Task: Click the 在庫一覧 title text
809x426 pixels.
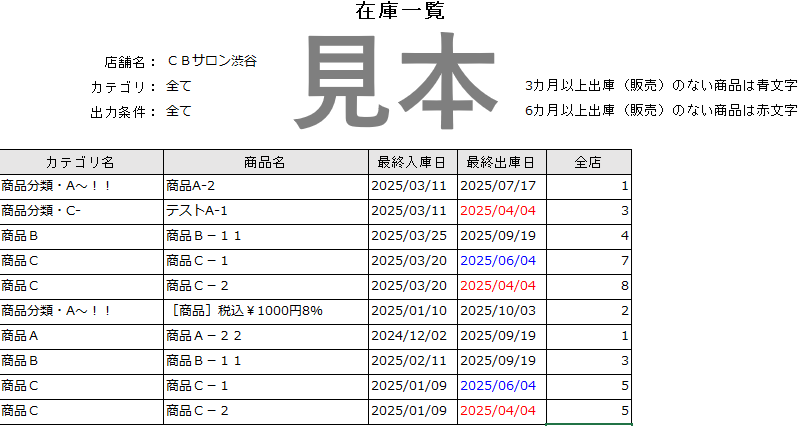Action: 400,12
